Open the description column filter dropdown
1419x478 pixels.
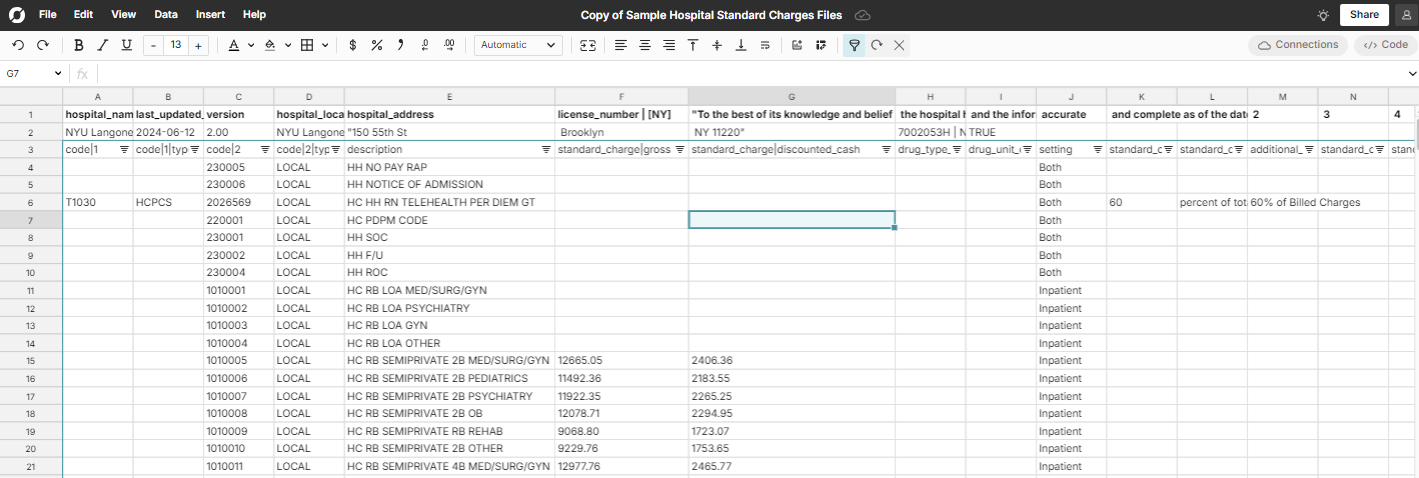[546, 149]
